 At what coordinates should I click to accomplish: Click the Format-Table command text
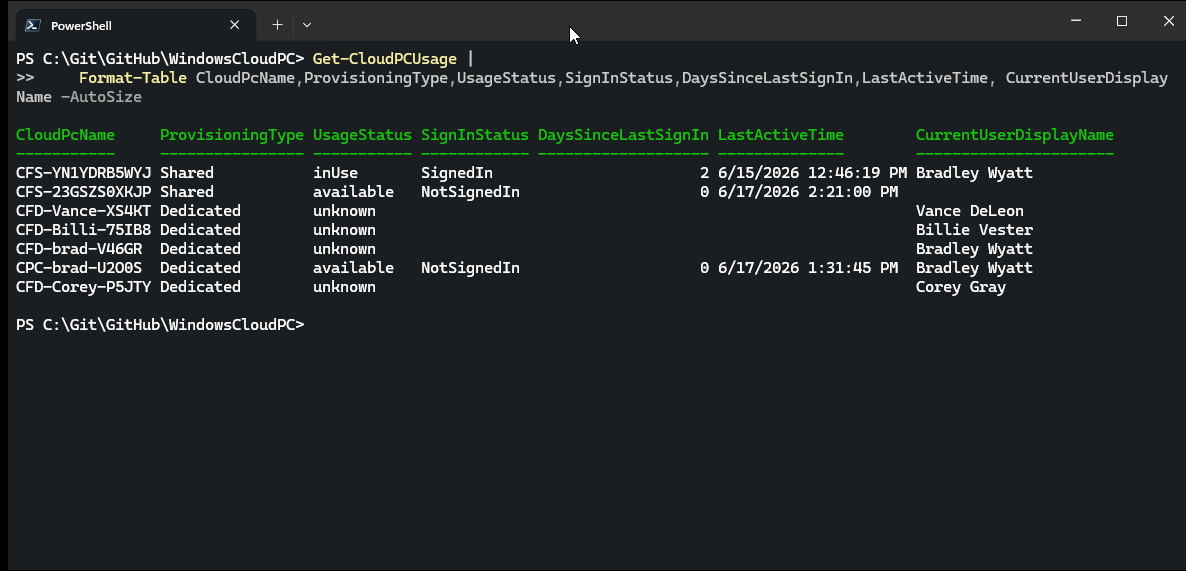click(132, 78)
